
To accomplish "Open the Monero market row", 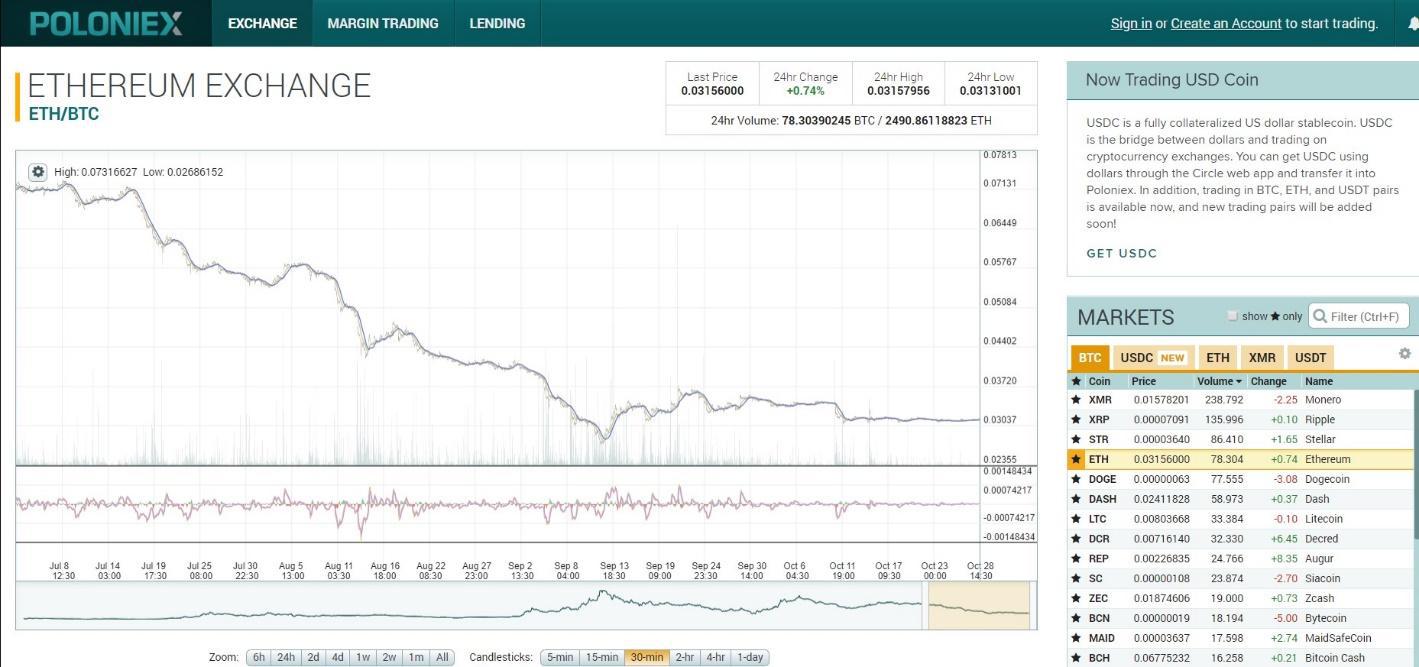I will [1240, 400].
